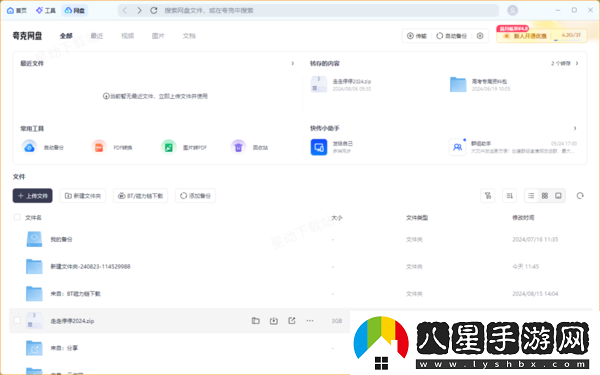Image resolution: width=600 pixels, height=375 pixels.
Task: Show the 文档 category tab
Action: (x=189, y=36)
